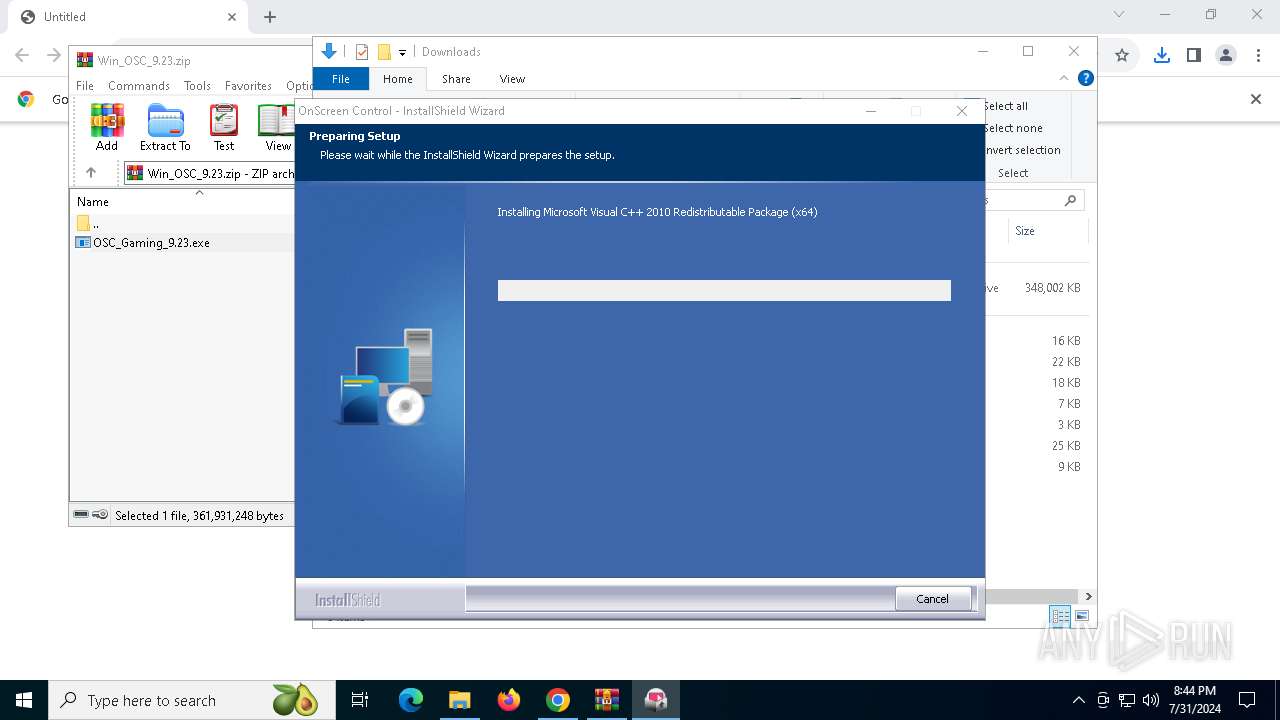Open the volume control in system tray
The height and width of the screenshot is (720, 1280).
(1151, 700)
